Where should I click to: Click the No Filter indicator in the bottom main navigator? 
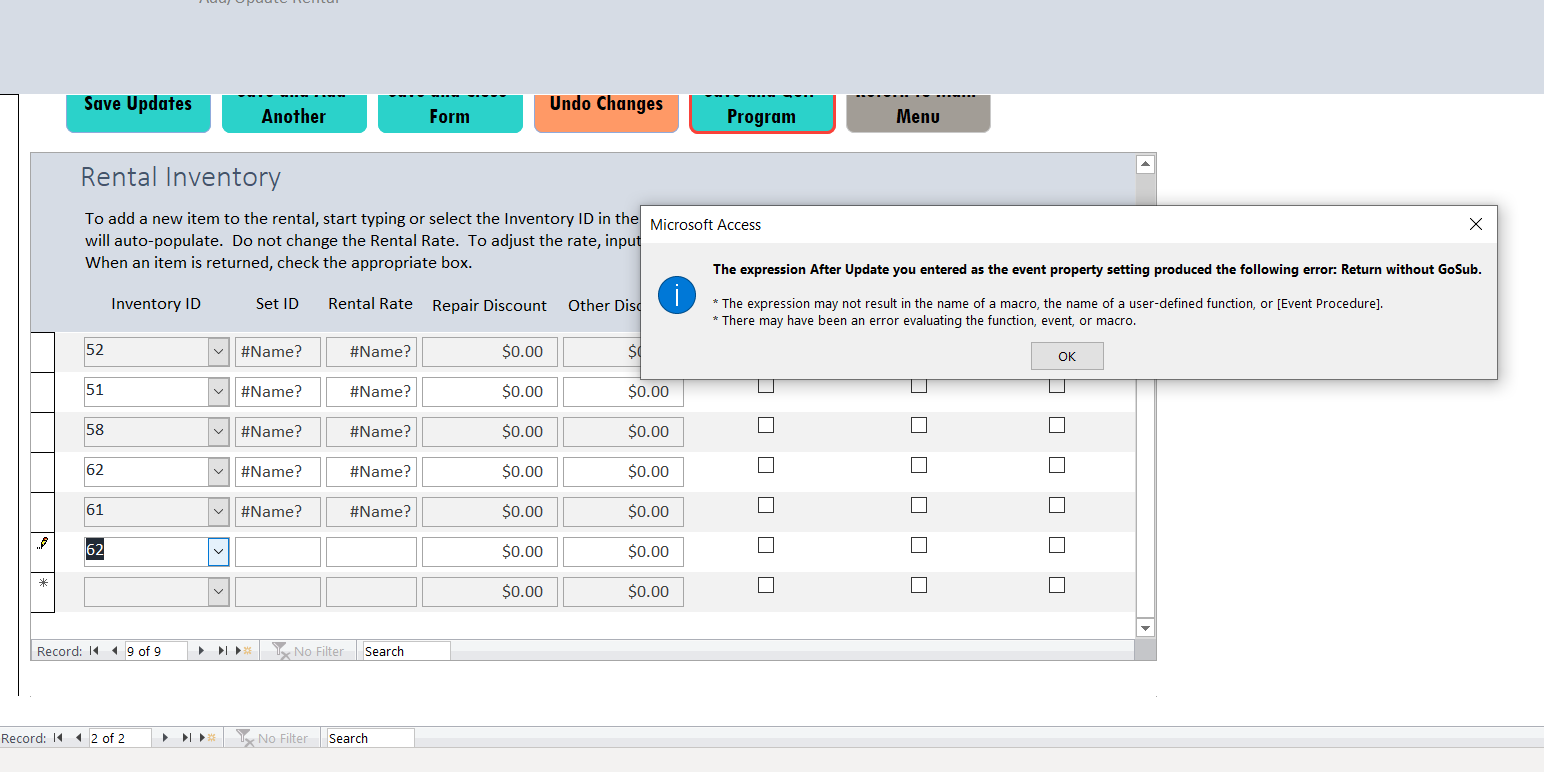pos(272,738)
